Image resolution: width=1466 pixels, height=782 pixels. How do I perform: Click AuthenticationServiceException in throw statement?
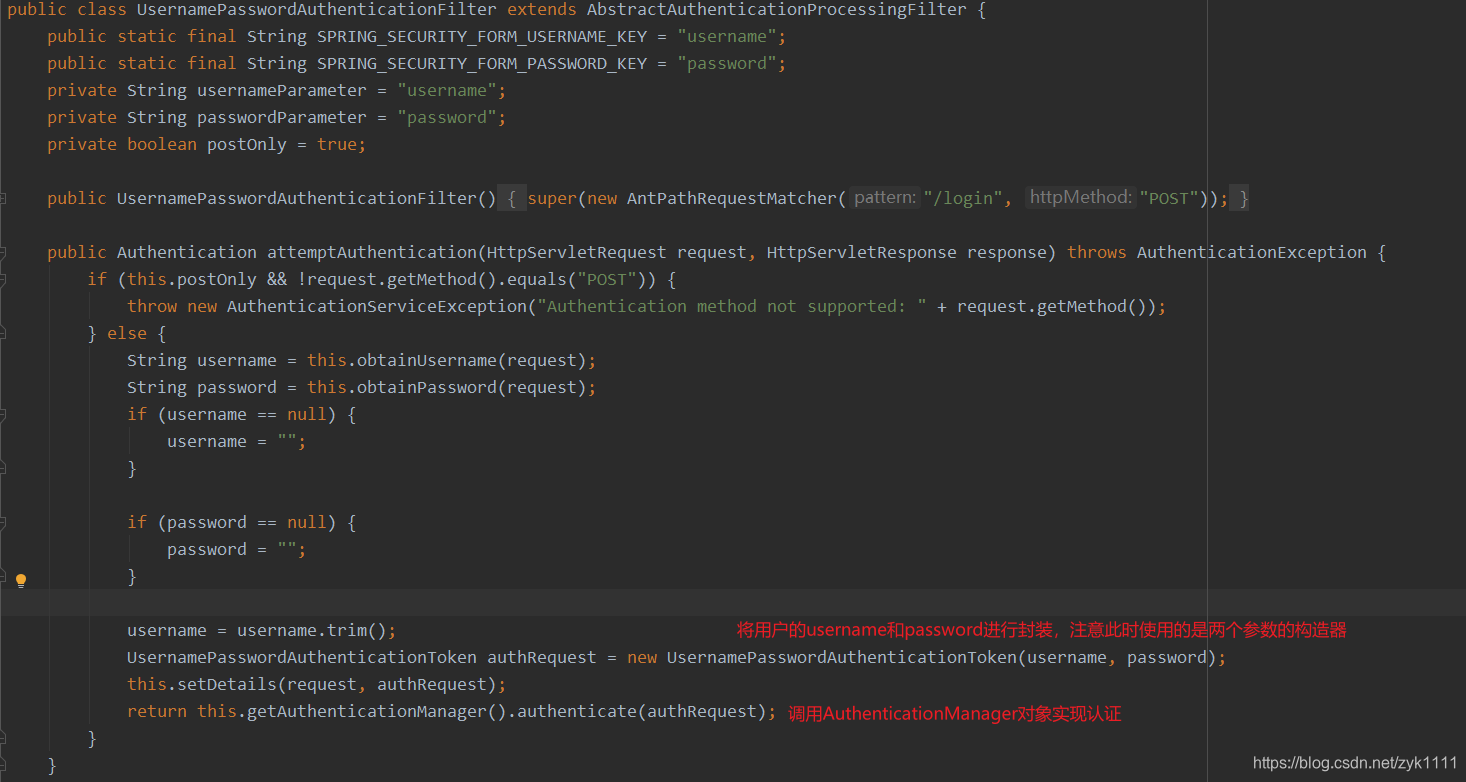tap(377, 306)
